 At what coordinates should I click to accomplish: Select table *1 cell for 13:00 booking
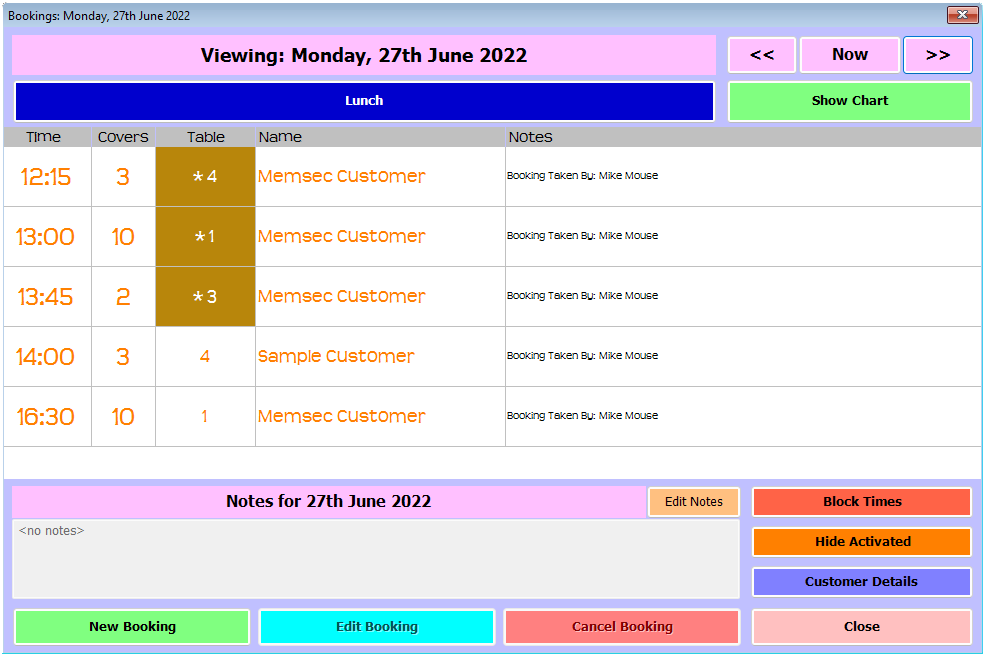(205, 237)
